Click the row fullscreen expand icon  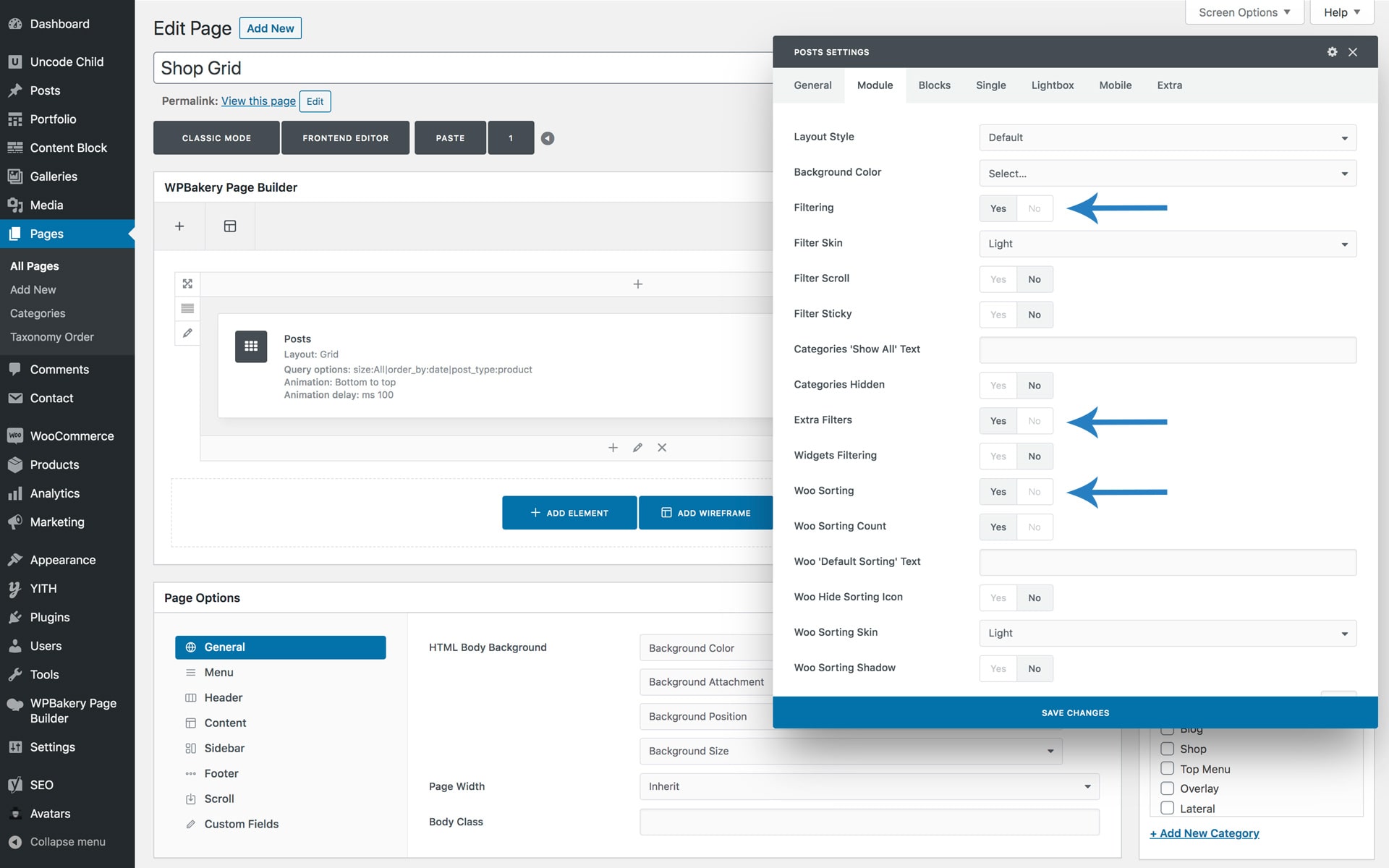pyautogui.click(x=187, y=284)
